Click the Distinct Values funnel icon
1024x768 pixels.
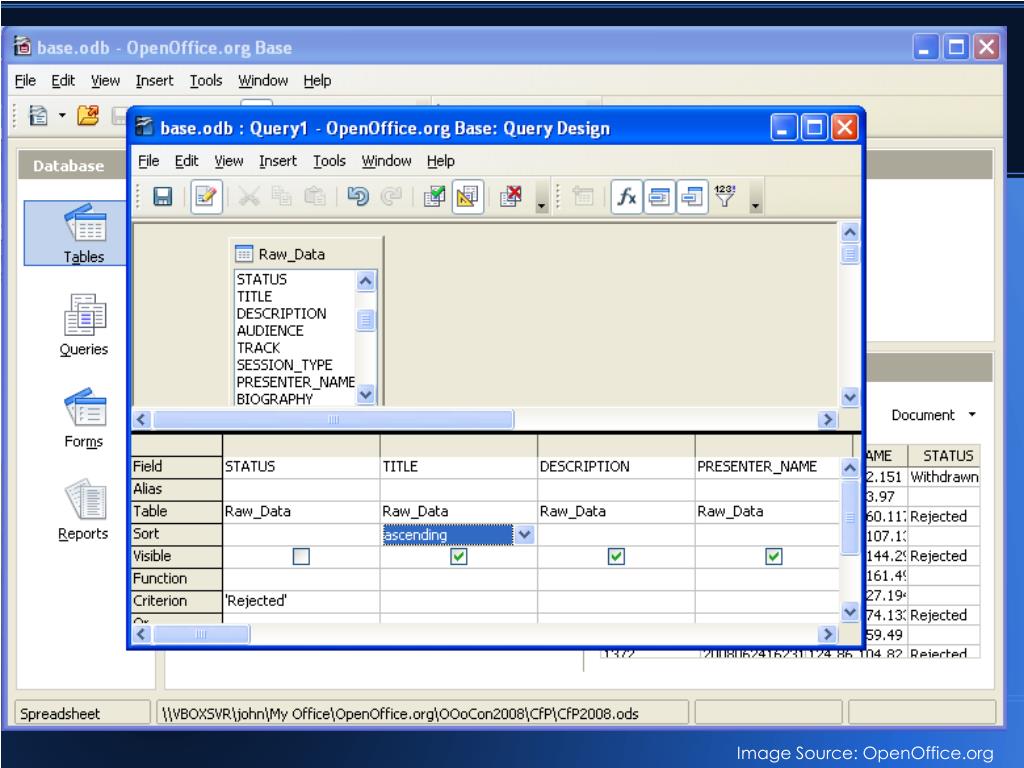[x=725, y=196]
